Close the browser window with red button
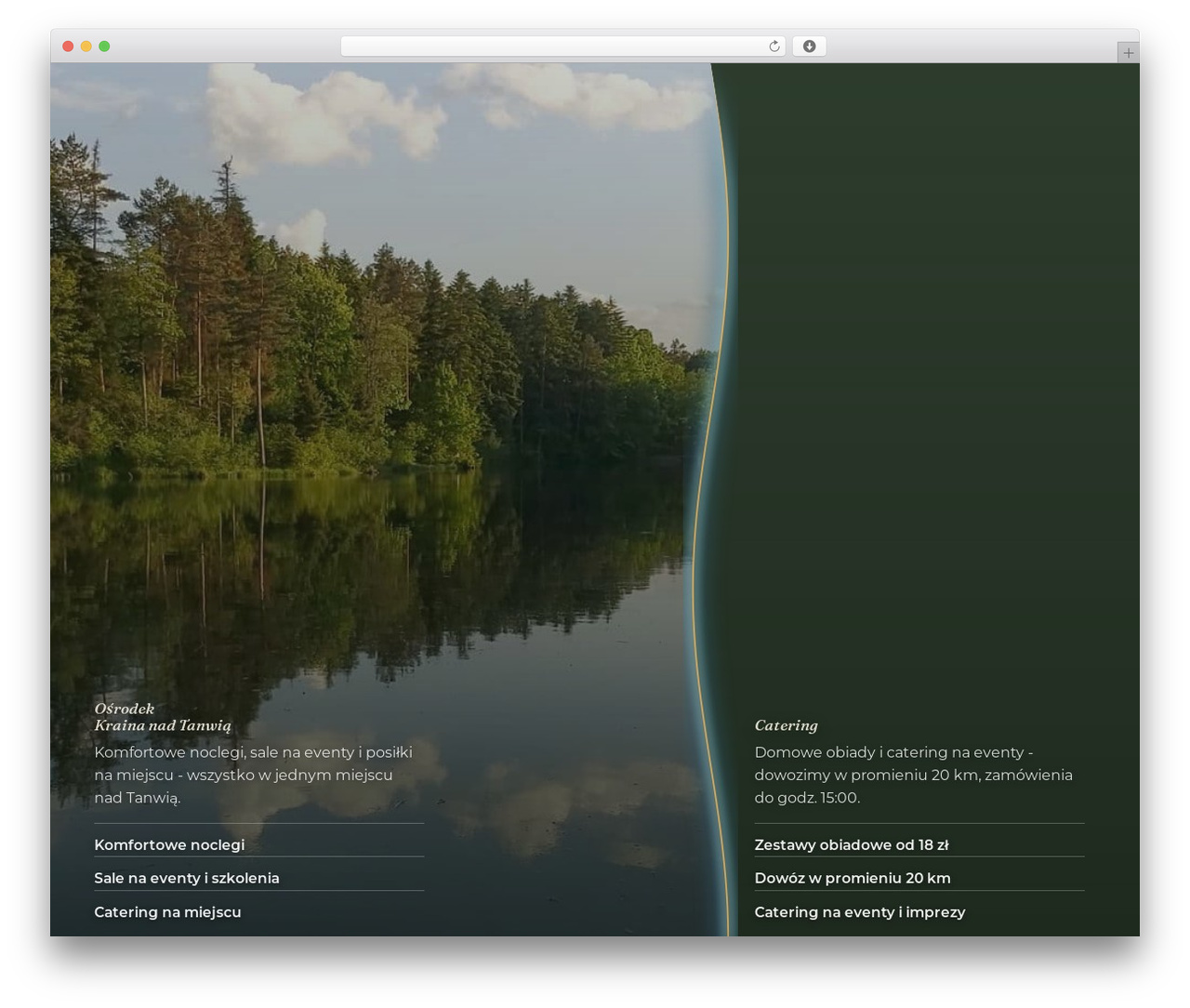This screenshot has width=1190, height=1008. coord(68,46)
